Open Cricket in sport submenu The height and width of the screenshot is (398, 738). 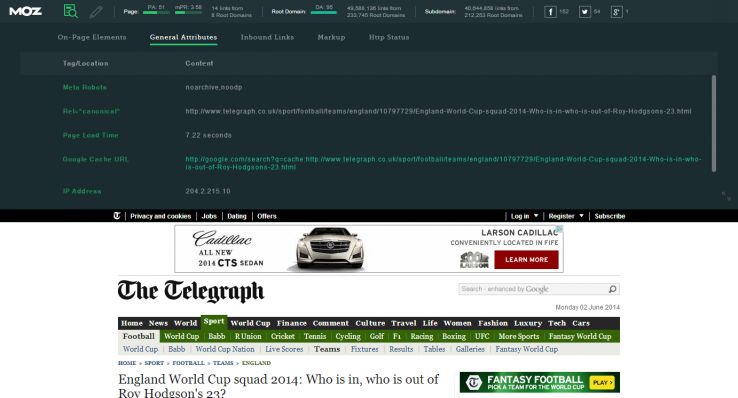283,336
